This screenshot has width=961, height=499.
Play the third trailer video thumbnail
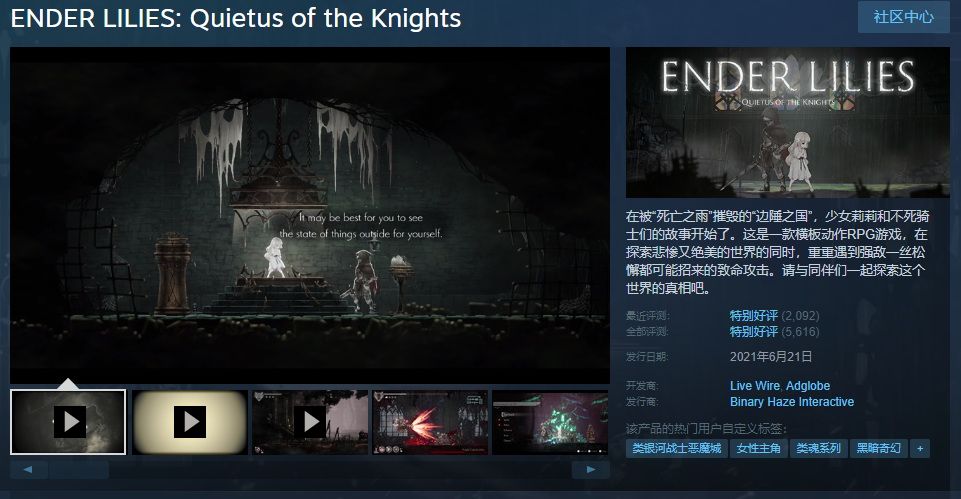[310, 422]
